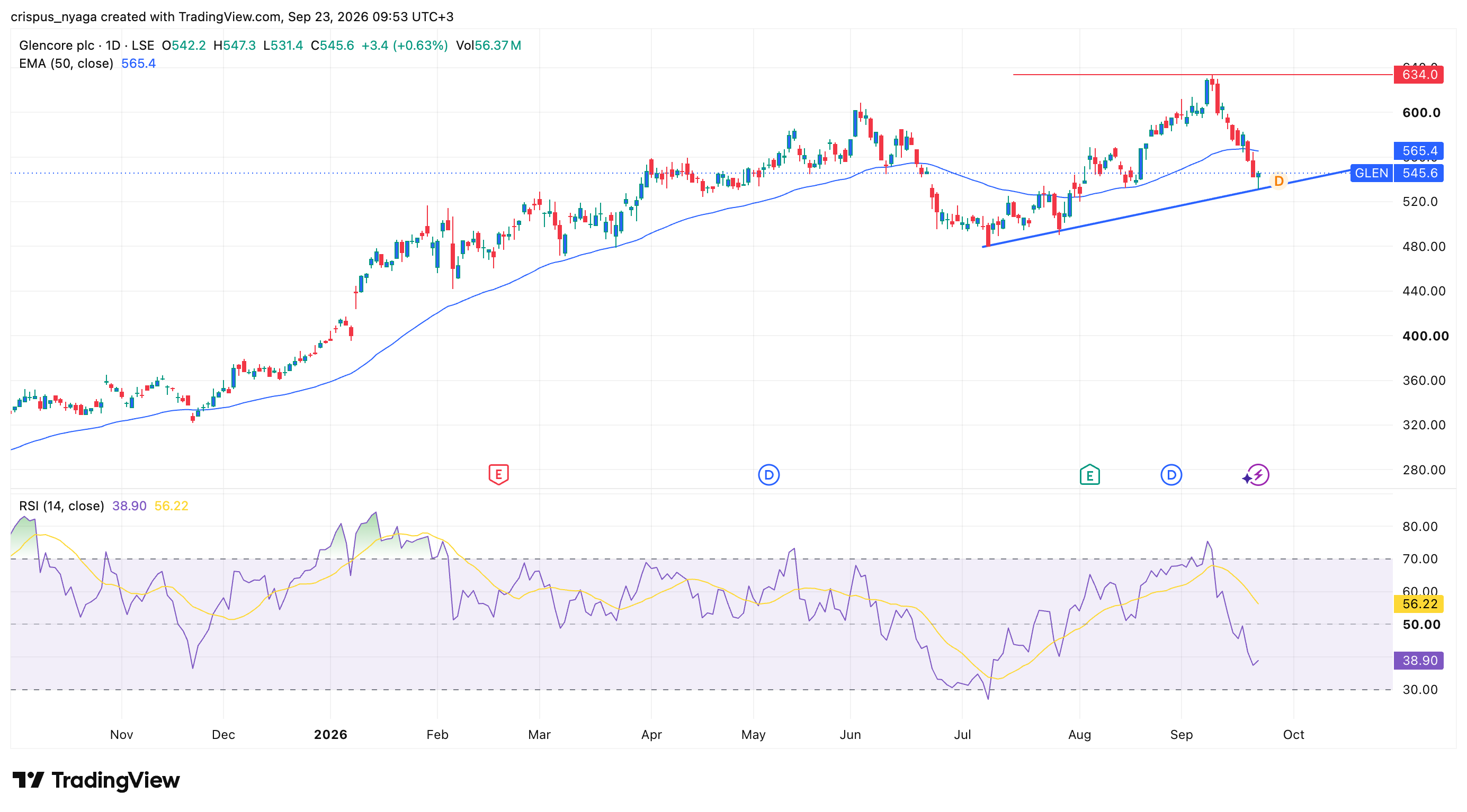Click the O542.2 open value
The image size is (1467, 812).
coord(183,46)
